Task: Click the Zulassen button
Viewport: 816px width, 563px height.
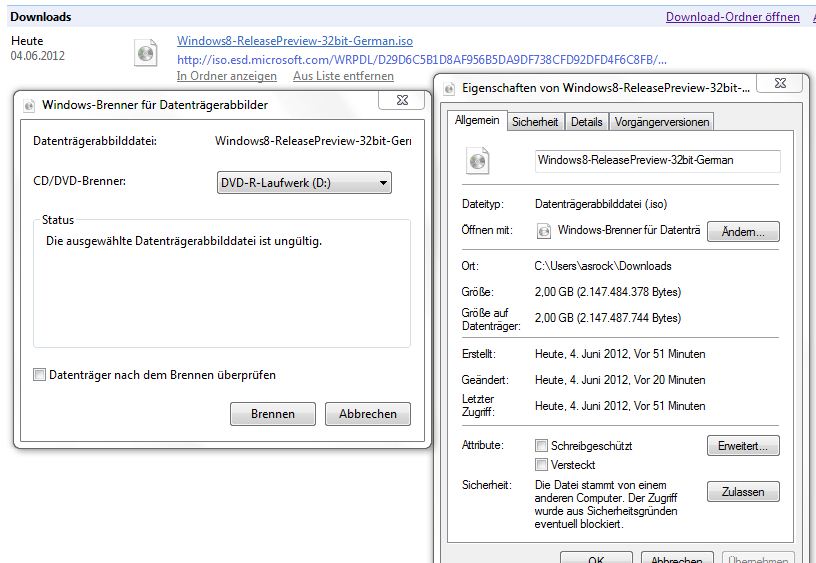Action: [743, 492]
